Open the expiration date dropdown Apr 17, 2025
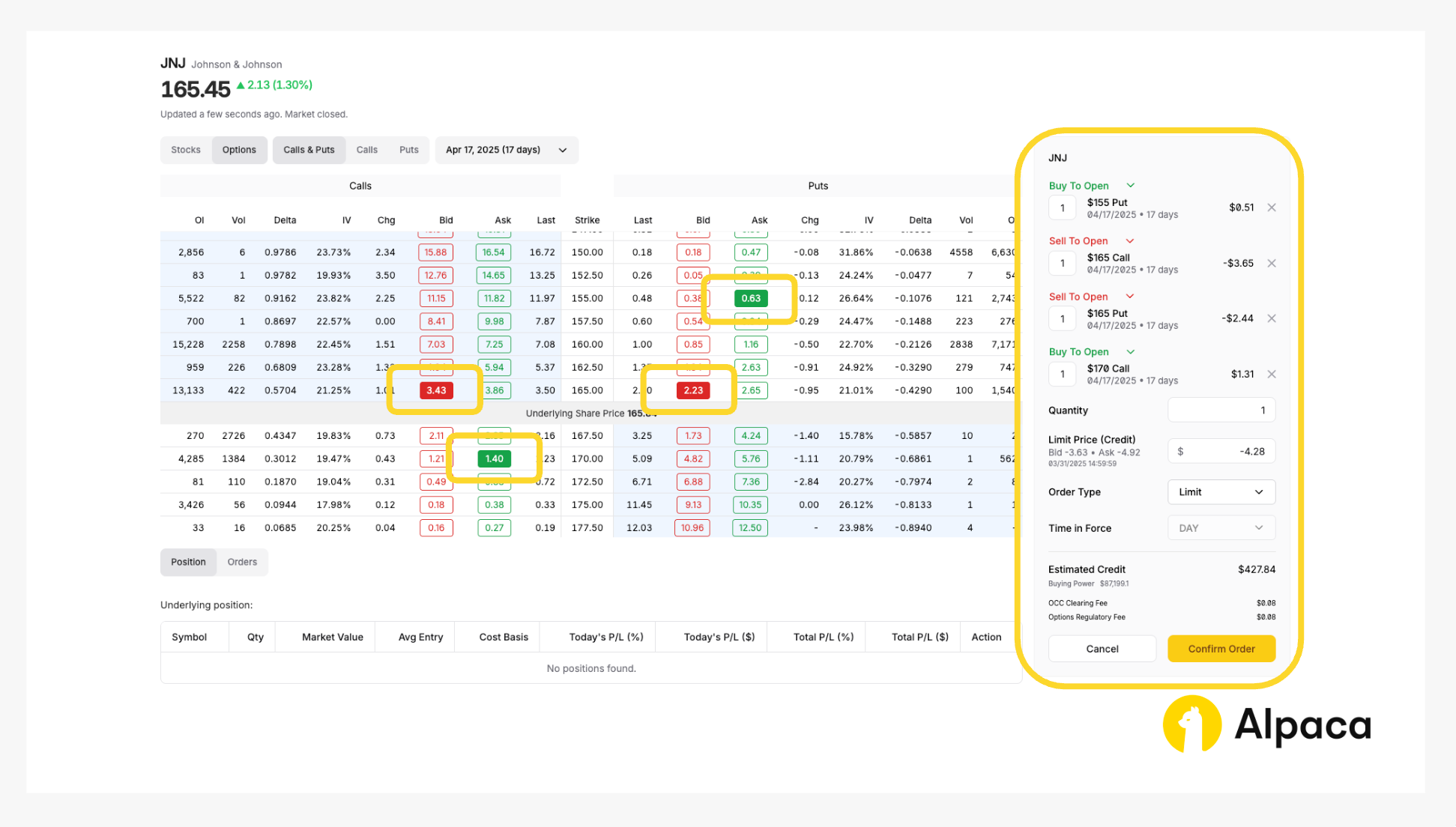 pos(507,150)
